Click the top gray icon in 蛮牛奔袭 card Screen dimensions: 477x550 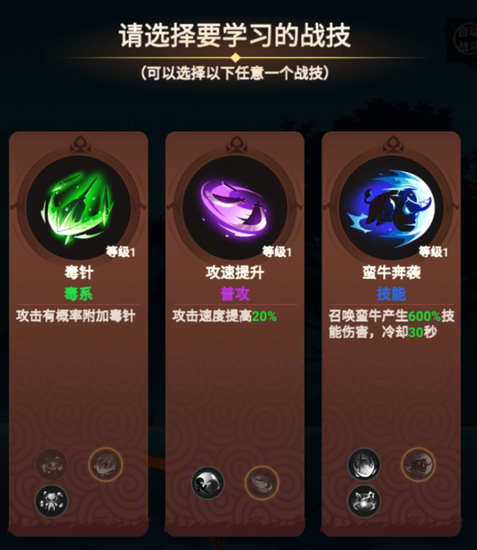(364, 464)
